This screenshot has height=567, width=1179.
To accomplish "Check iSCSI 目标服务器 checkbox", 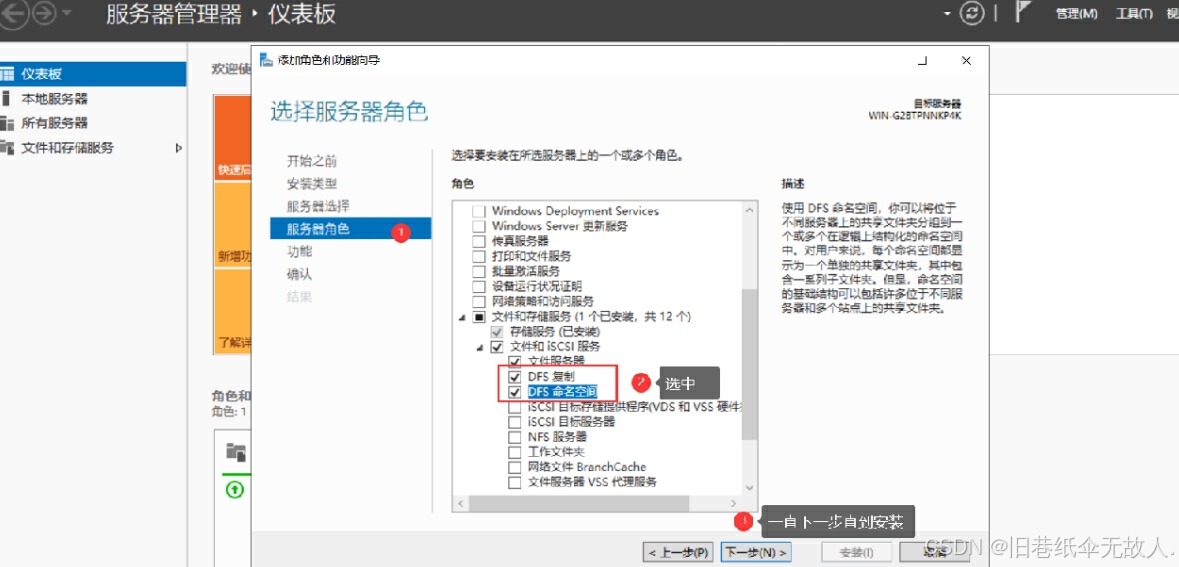I will (x=515, y=422).
